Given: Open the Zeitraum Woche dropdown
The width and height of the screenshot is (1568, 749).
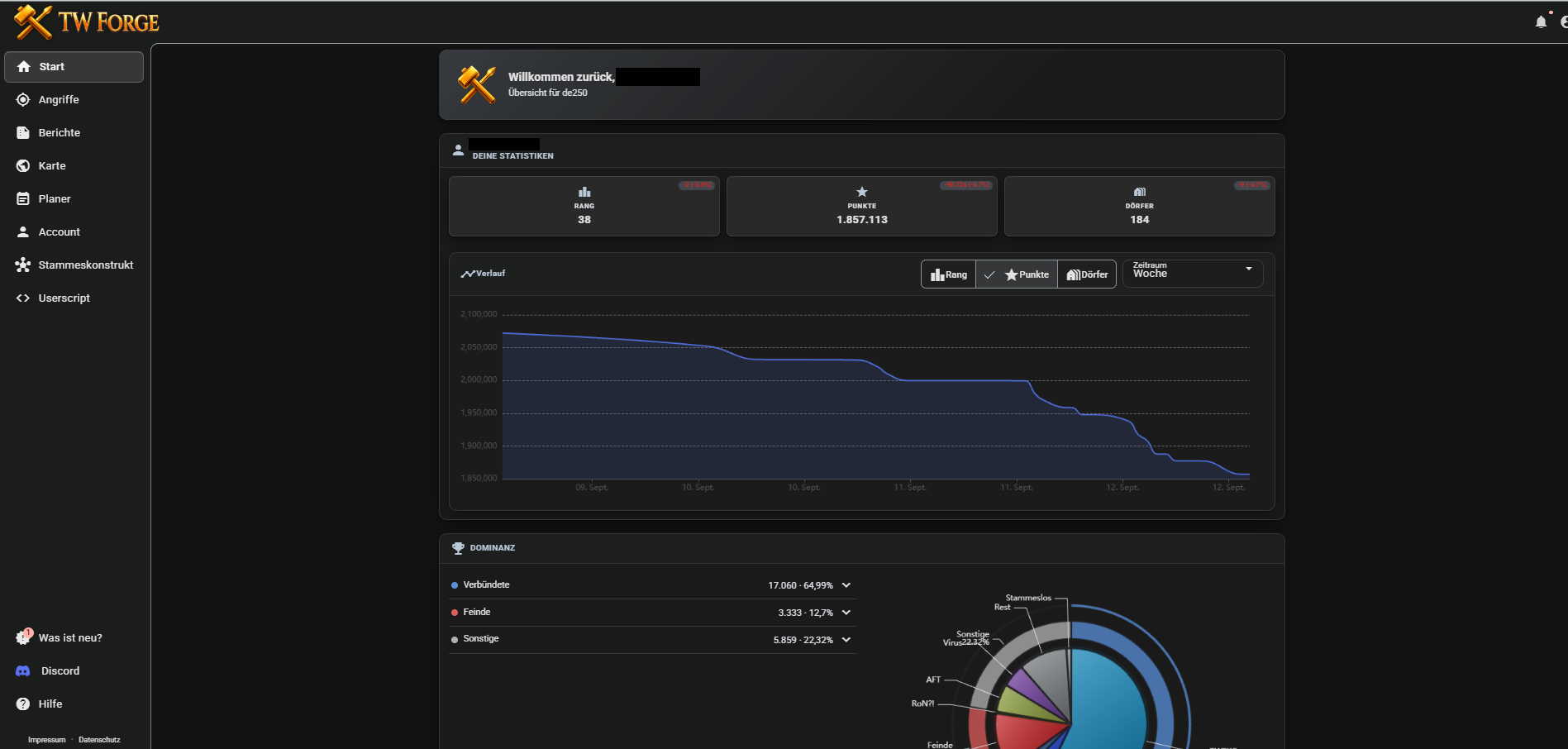Looking at the screenshot, I should 1193,274.
